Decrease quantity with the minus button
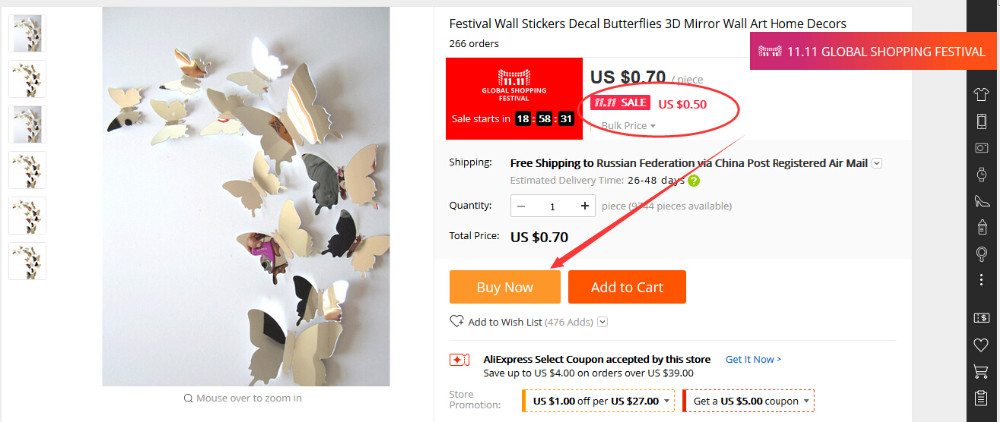Viewport: 1000px width, 422px height. point(522,206)
